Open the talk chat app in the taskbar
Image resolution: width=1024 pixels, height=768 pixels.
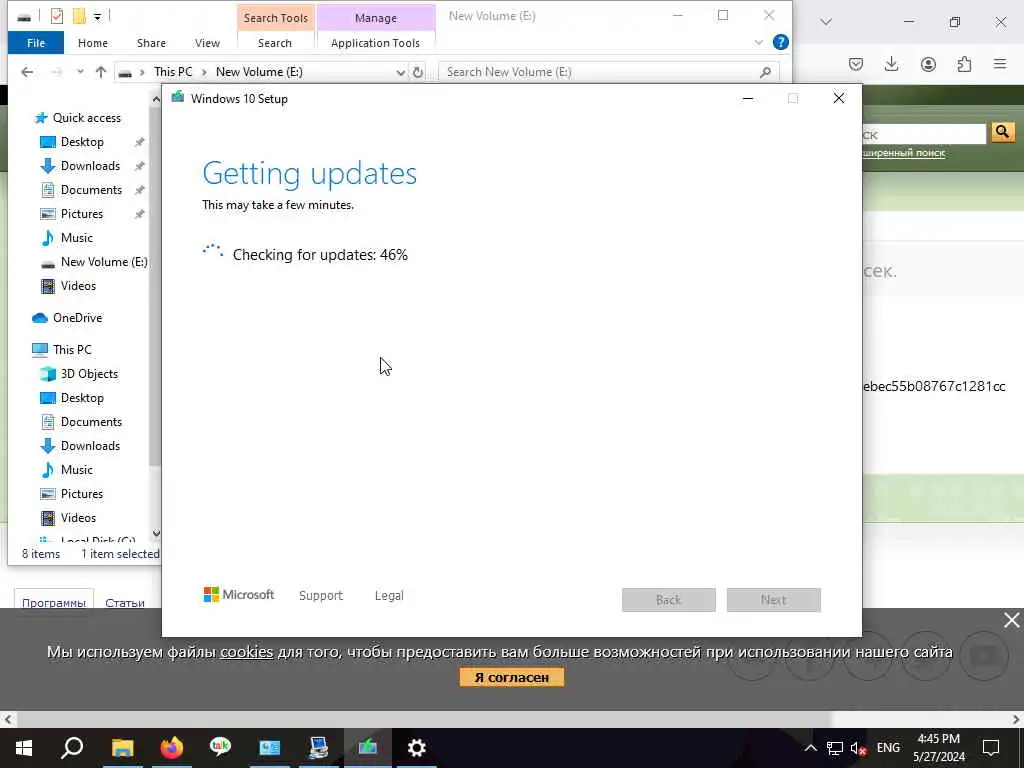point(221,746)
